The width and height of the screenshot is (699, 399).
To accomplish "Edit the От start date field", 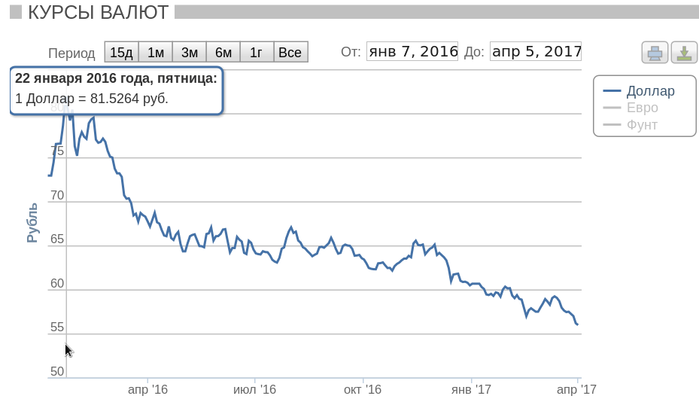I will (412, 51).
